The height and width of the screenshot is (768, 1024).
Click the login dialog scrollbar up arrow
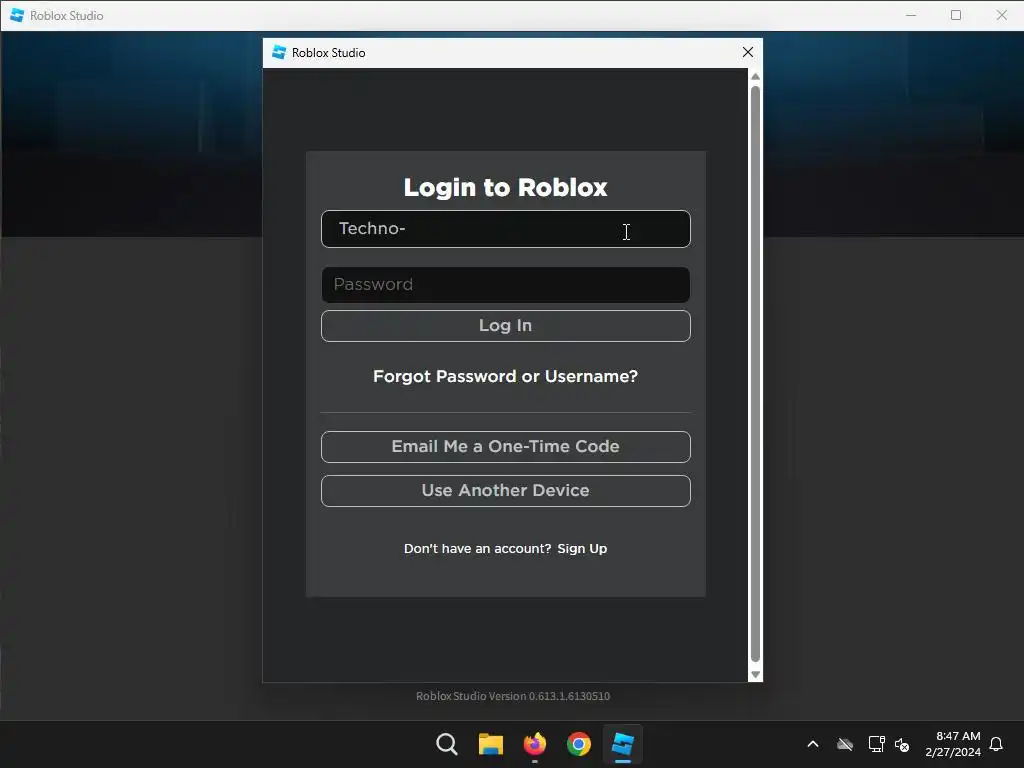pos(756,77)
